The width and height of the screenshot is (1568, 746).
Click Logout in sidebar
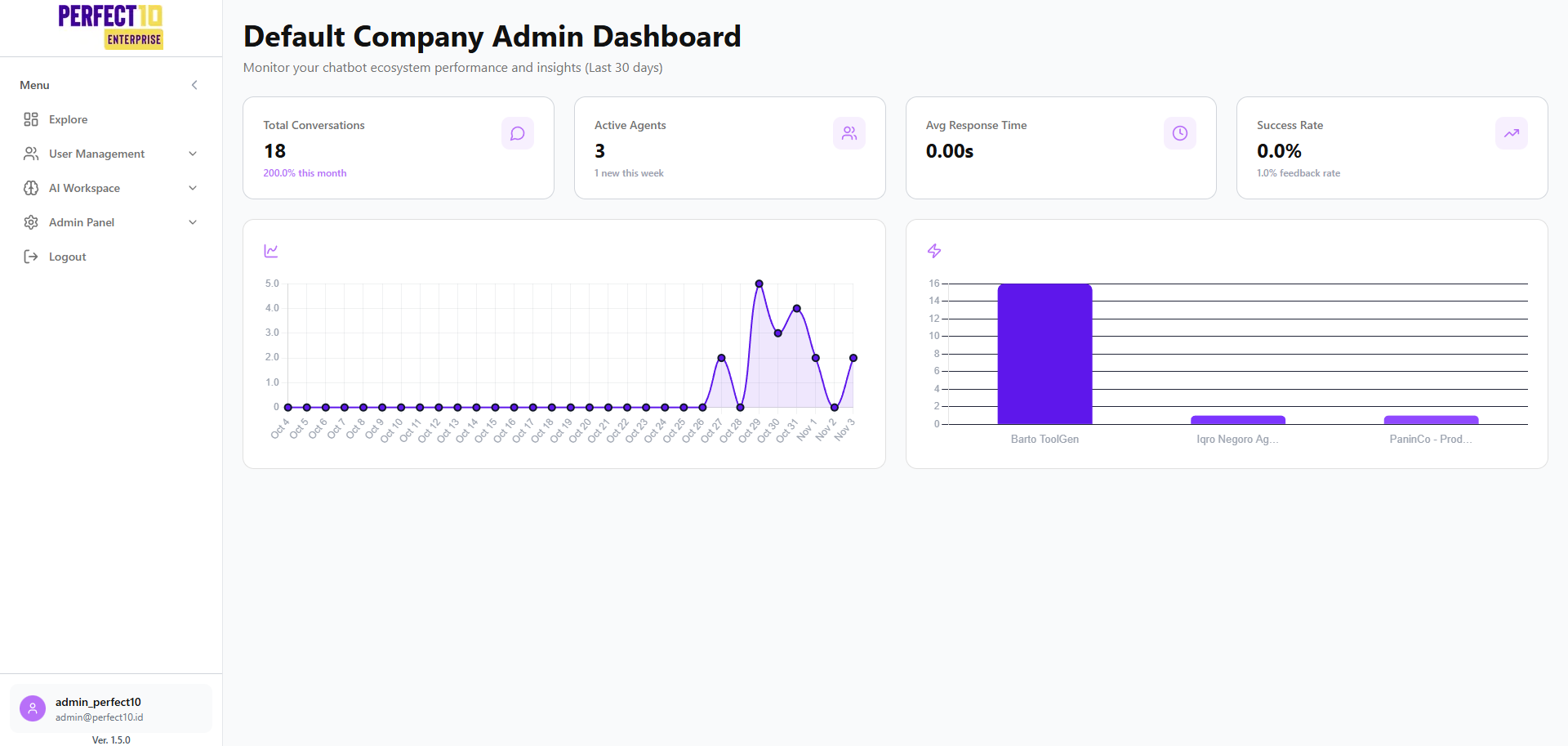[x=111, y=257]
